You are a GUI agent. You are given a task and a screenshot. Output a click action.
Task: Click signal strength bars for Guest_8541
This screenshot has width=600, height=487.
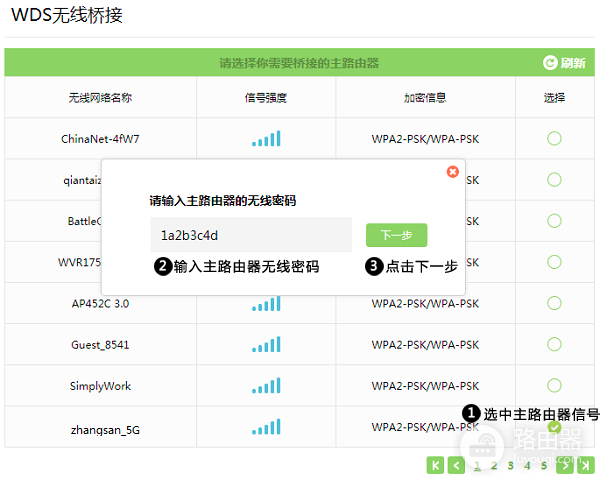[266, 344]
